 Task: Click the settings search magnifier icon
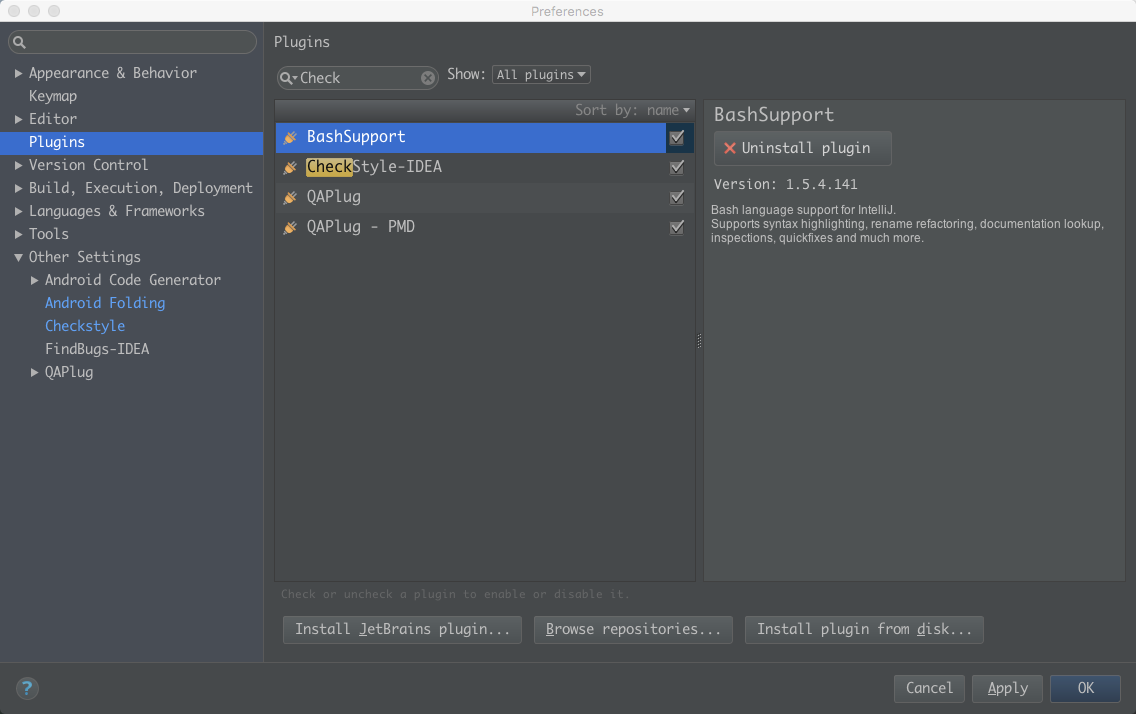pyautogui.click(x=19, y=42)
